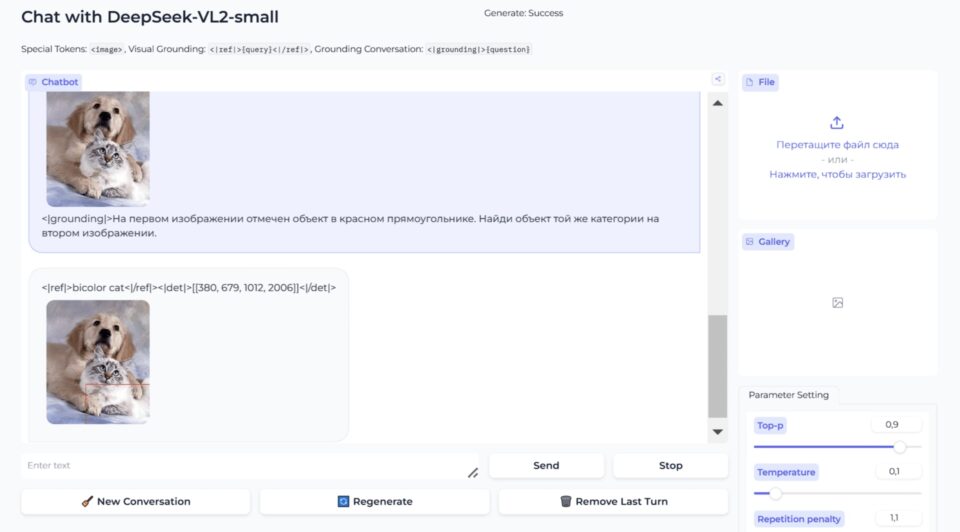The width and height of the screenshot is (960, 532).
Task: Click the upload link 'Нажмите, чтобы загрузить'
Action: (x=838, y=174)
